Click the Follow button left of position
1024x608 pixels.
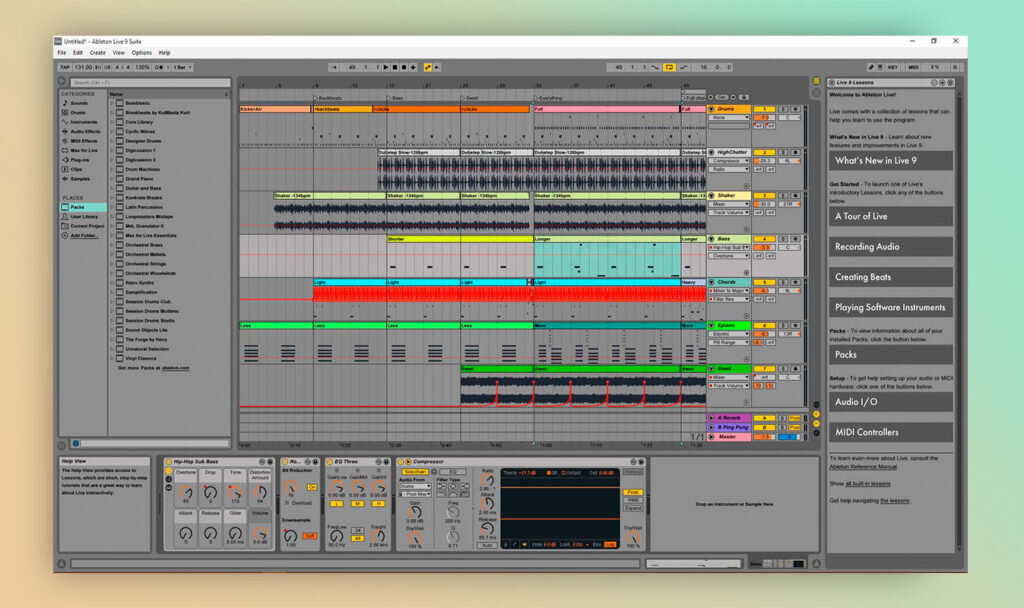(x=334, y=67)
